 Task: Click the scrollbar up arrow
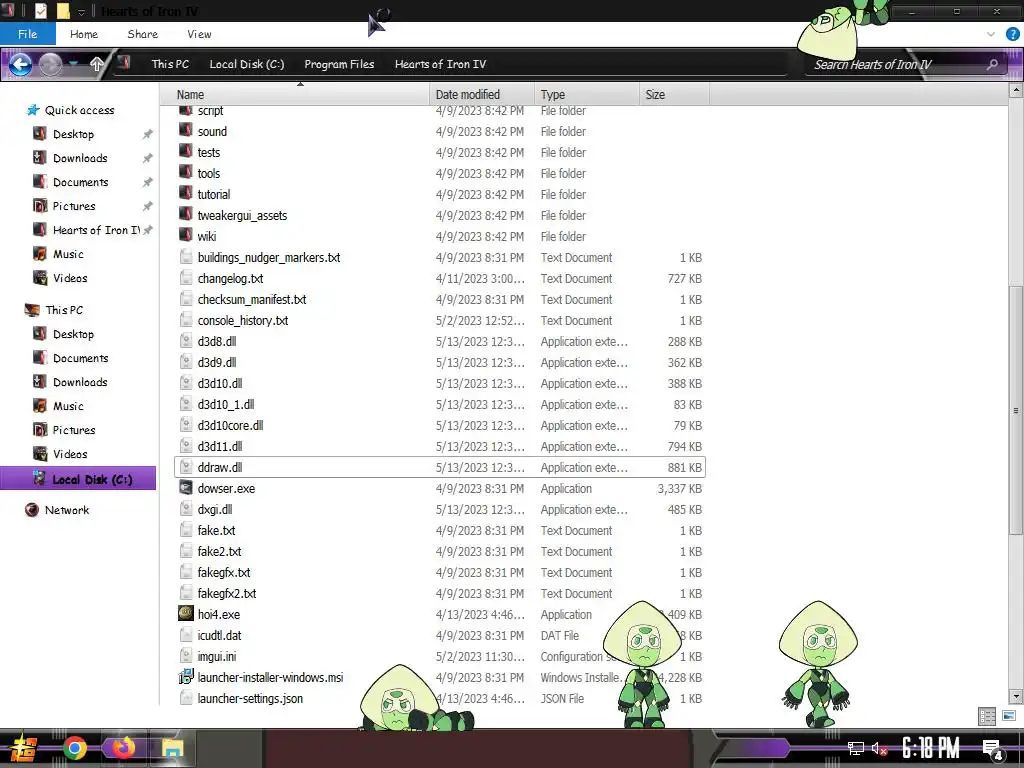(x=1016, y=90)
